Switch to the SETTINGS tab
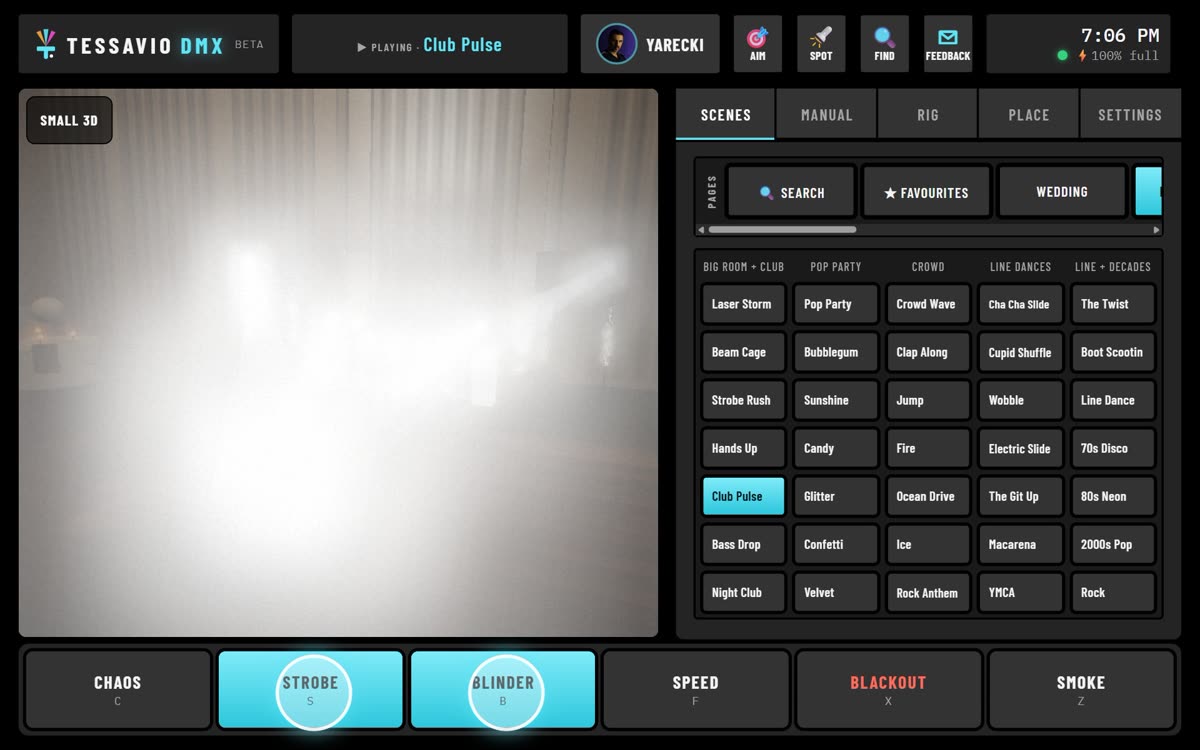The width and height of the screenshot is (1200, 750). [1130, 114]
